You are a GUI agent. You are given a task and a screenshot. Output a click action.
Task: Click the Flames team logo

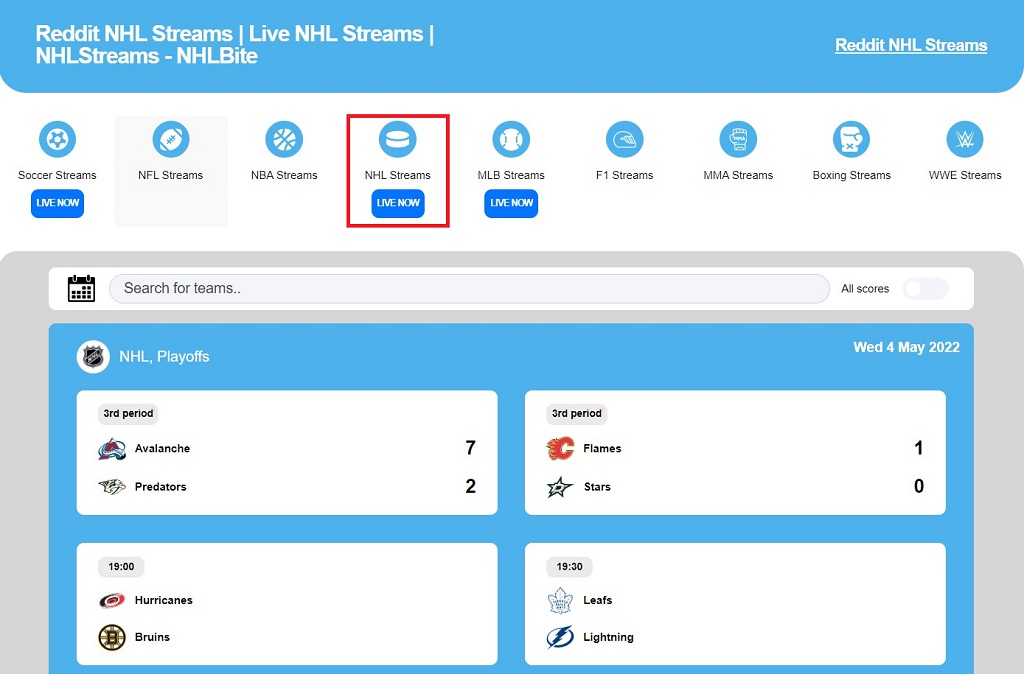click(560, 449)
